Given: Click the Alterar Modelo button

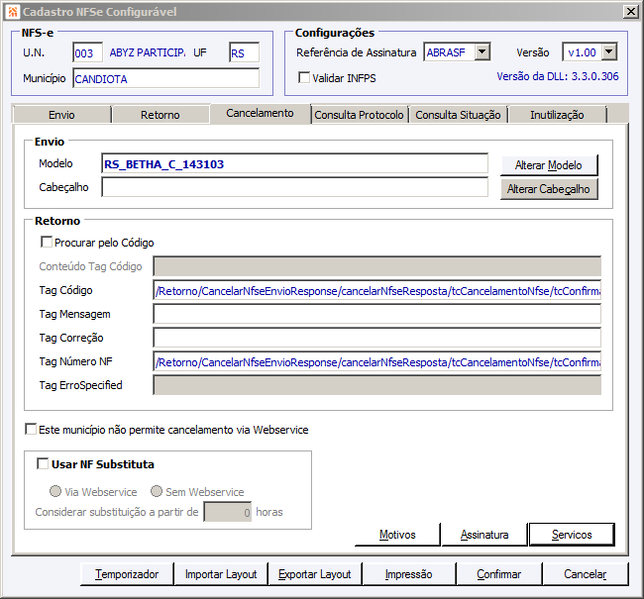Looking at the screenshot, I should (x=549, y=165).
